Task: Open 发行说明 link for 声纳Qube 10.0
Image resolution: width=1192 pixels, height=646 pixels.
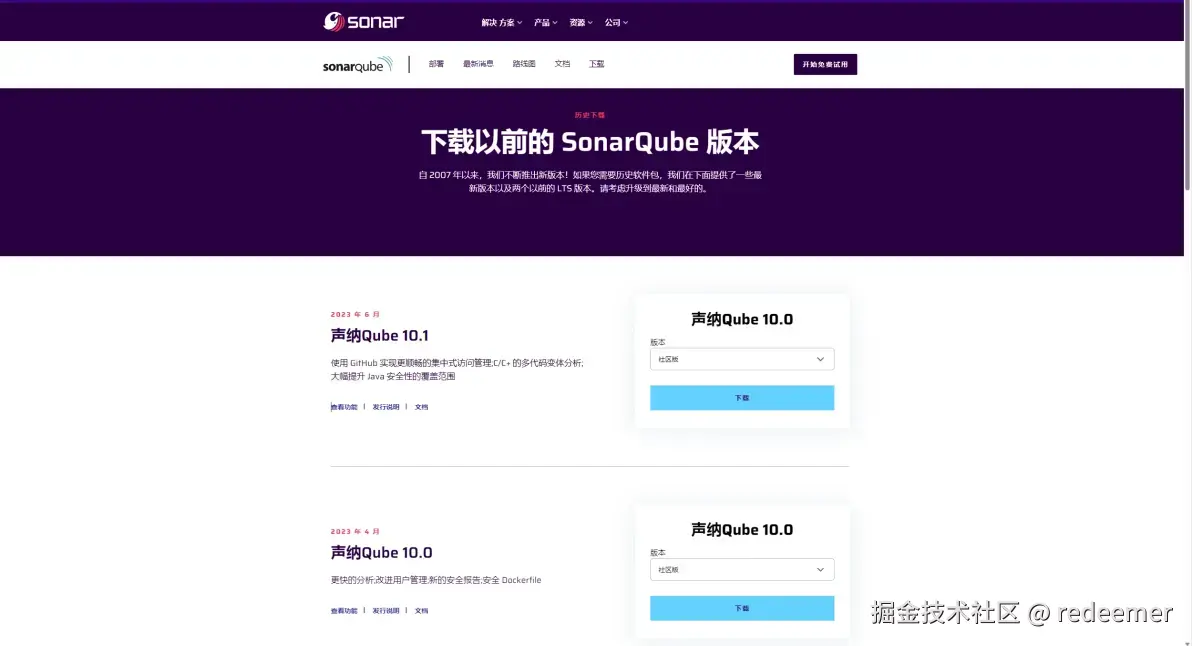Action: coord(385,611)
